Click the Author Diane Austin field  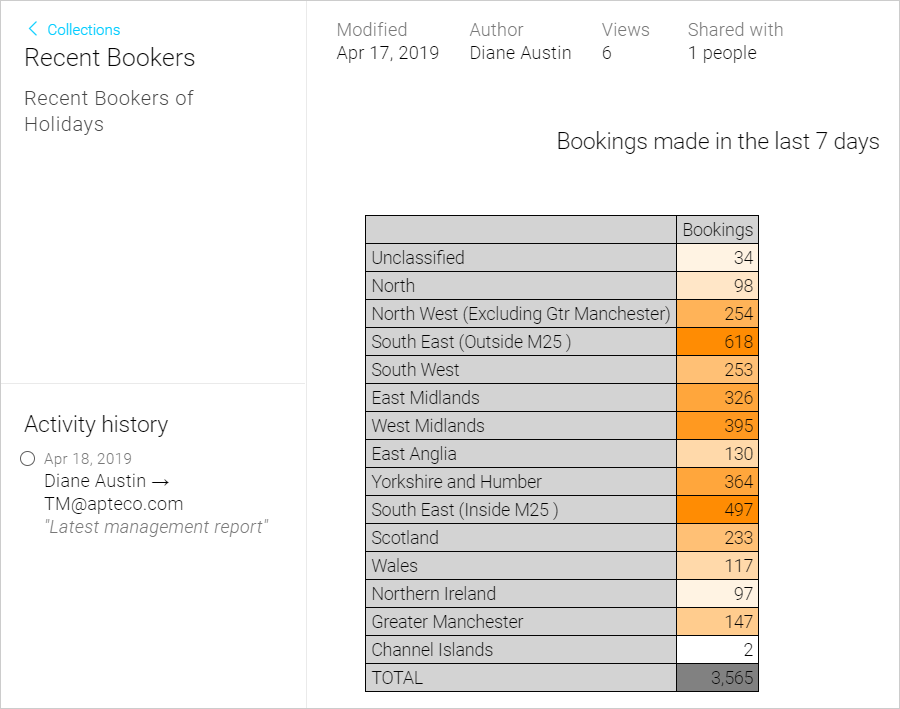point(520,41)
